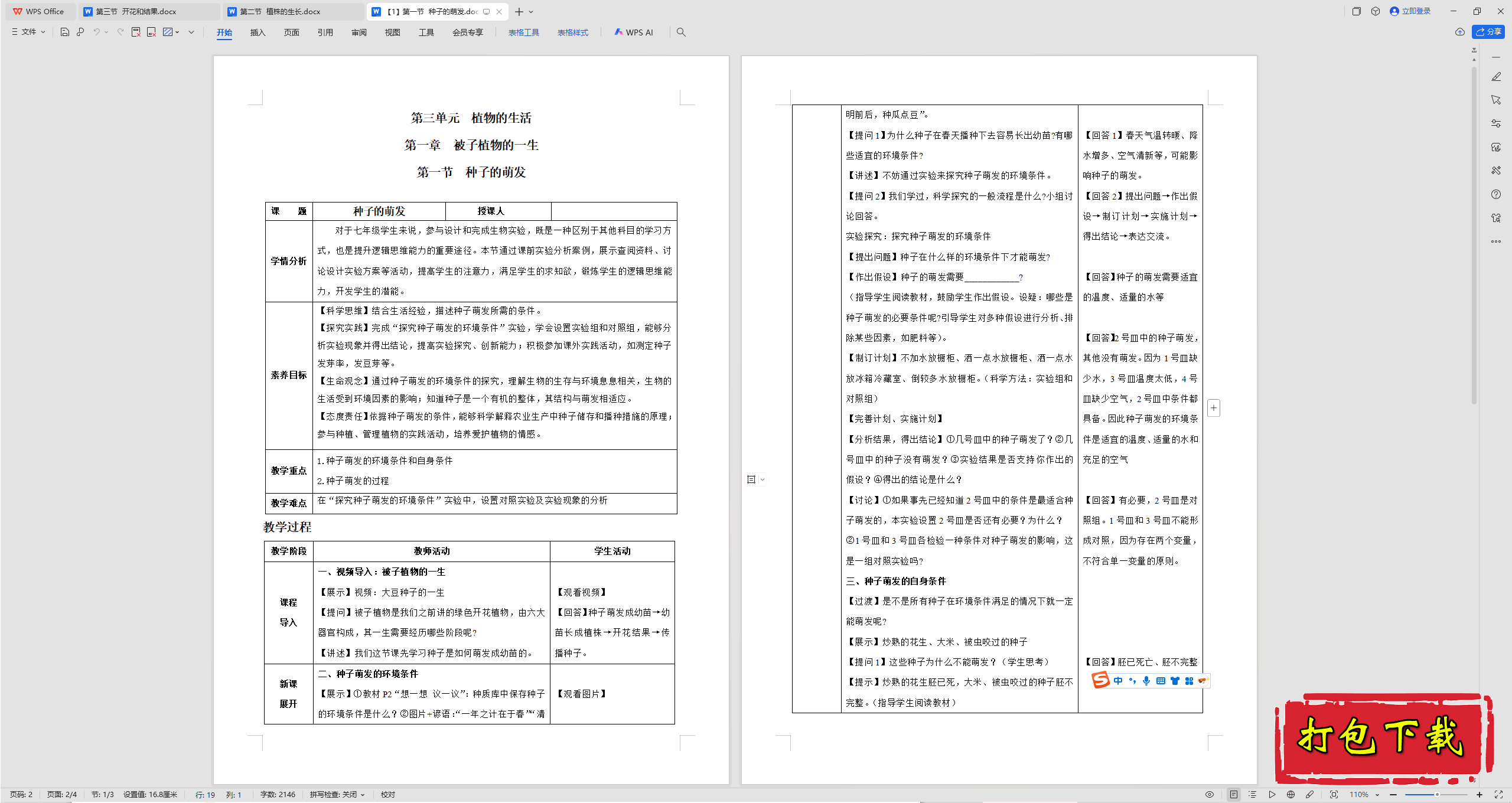Click the zoom out minus button
Screen dimensions: 1512x803
1393,795
